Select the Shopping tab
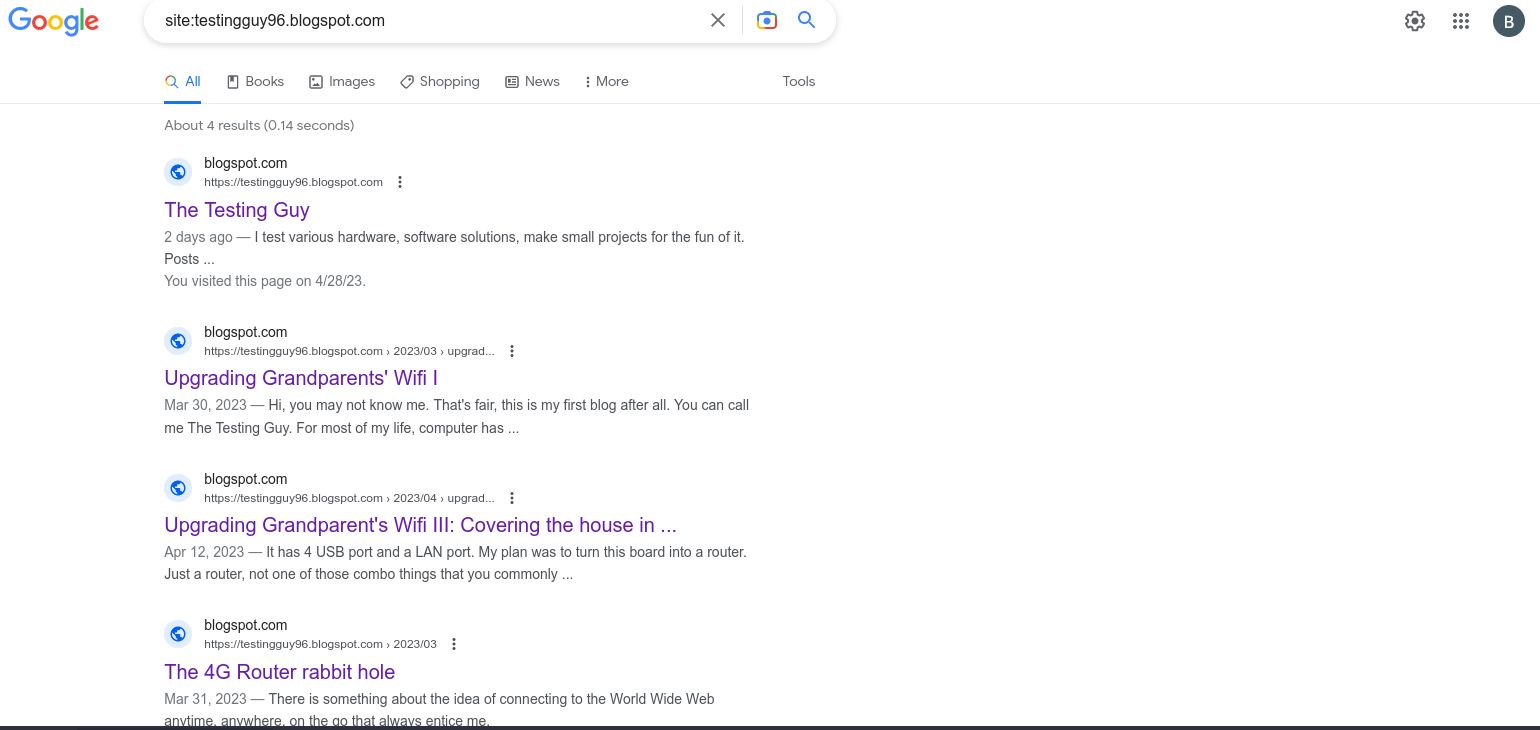Viewport: 1540px width, 730px height. click(440, 82)
